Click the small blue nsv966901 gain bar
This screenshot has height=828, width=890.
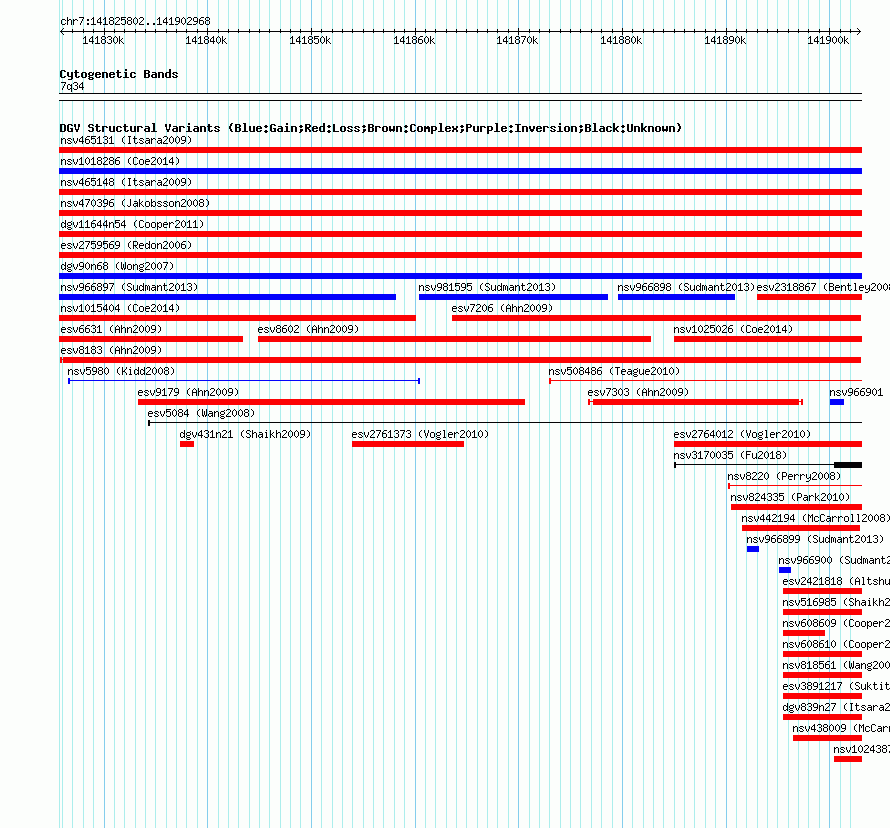click(x=837, y=402)
